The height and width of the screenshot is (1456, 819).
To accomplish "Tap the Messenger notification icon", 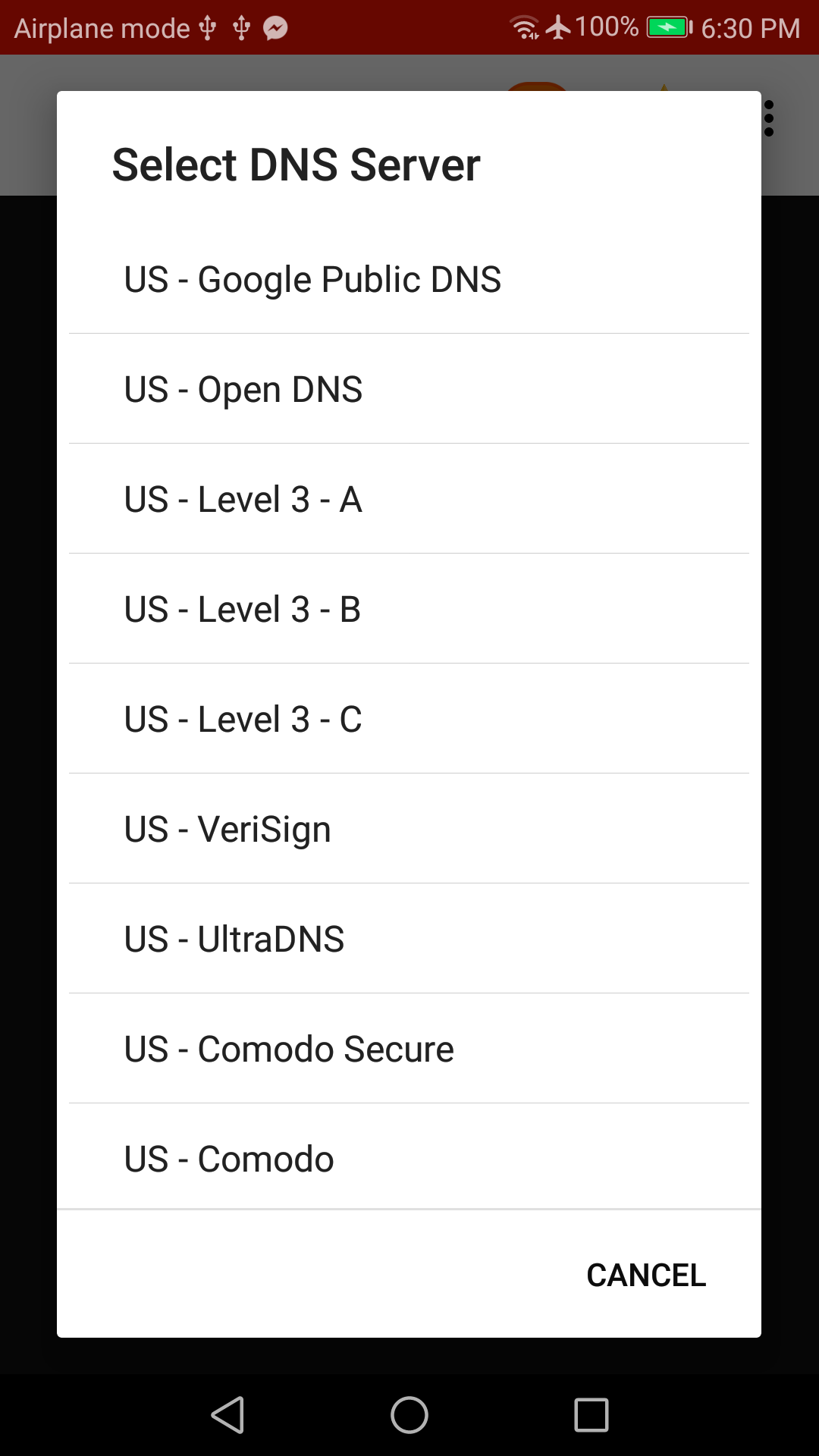I will click(x=275, y=28).
